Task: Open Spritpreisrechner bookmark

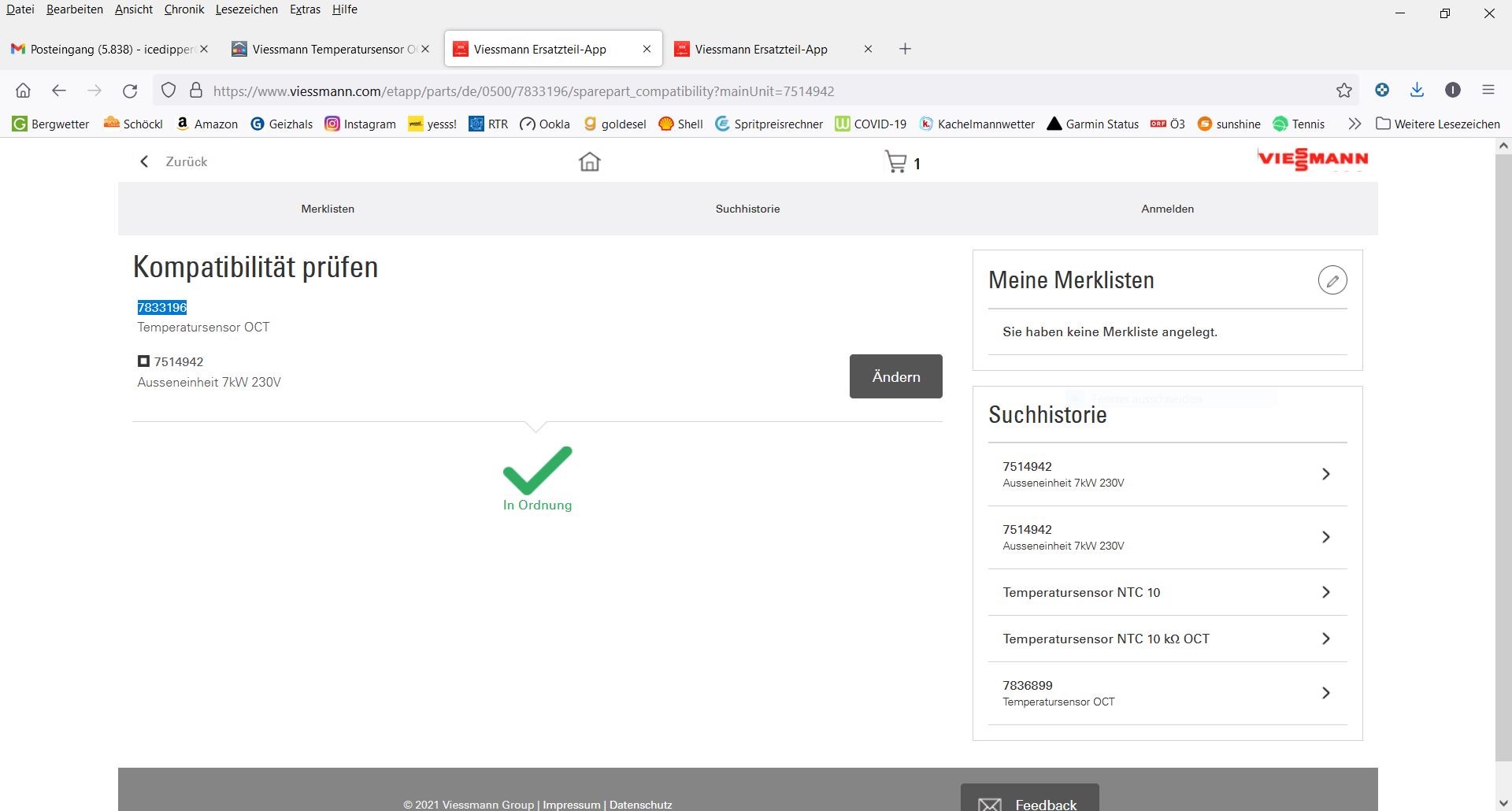Action: (769, 124)
